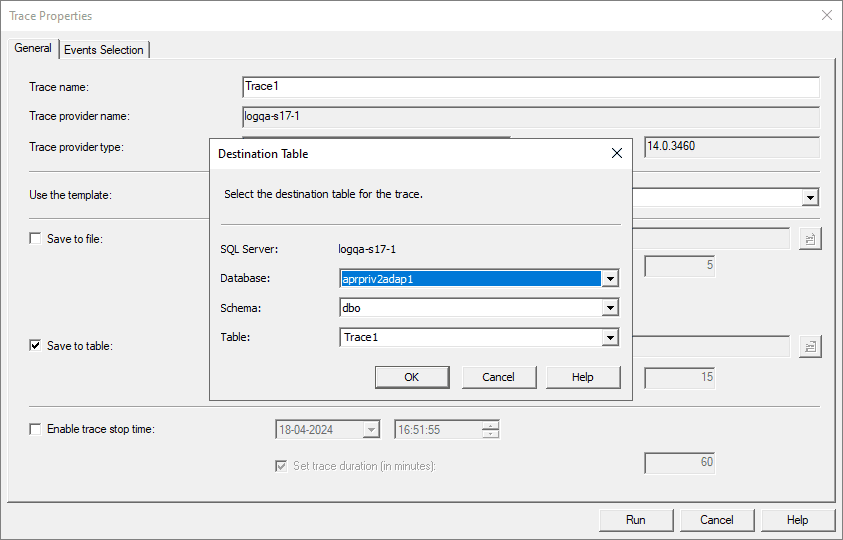Confirm destination table with OK

412,377
